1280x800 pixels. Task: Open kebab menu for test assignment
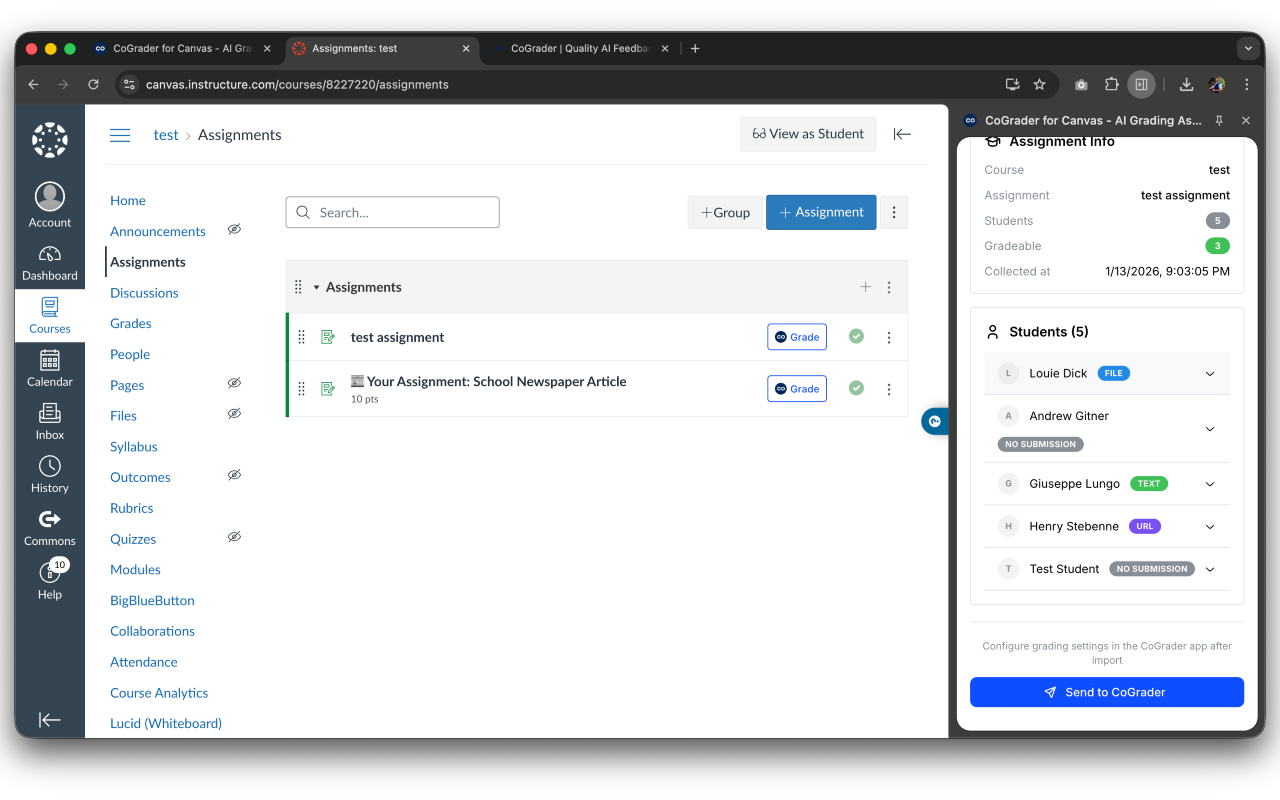coord(889,337)
